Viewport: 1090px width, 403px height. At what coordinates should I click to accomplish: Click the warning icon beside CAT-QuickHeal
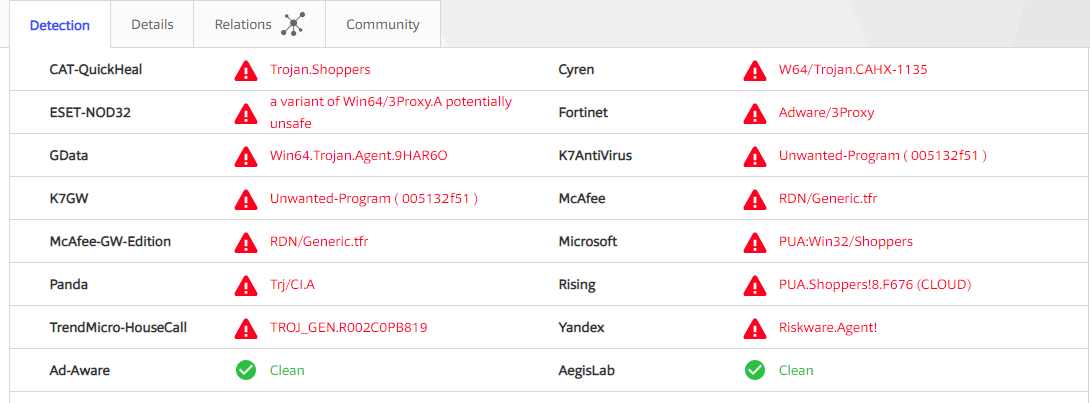[x=245, y=71]
